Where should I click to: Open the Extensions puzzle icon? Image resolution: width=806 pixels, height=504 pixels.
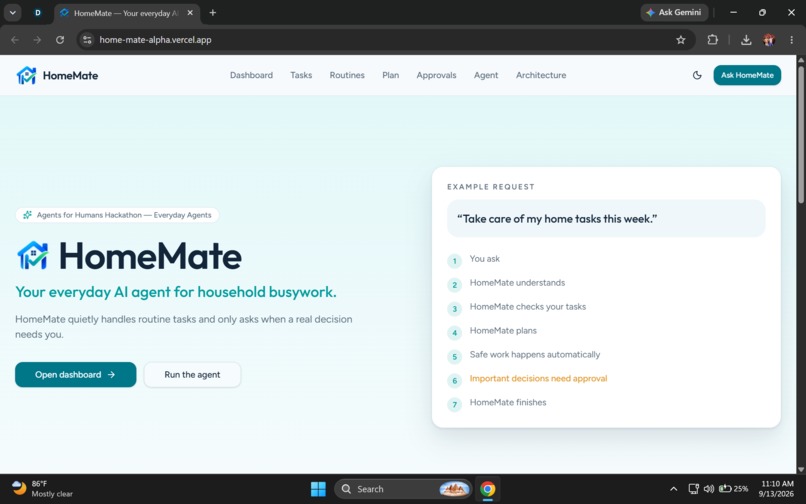tap(712, 40)
